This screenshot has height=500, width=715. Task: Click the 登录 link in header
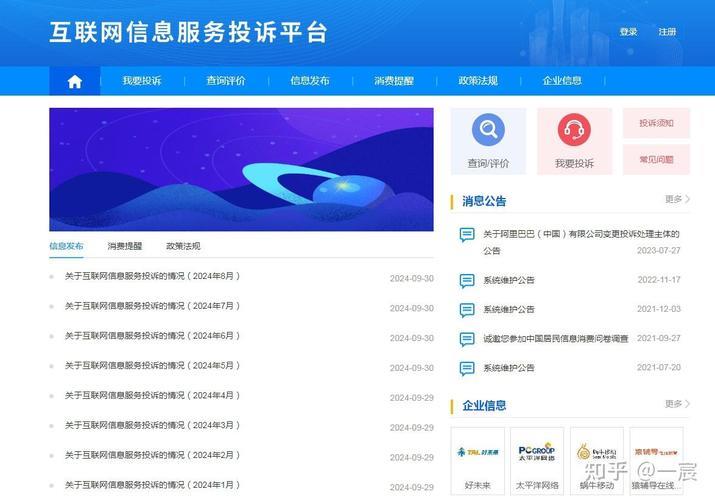(x=628, y=32)
